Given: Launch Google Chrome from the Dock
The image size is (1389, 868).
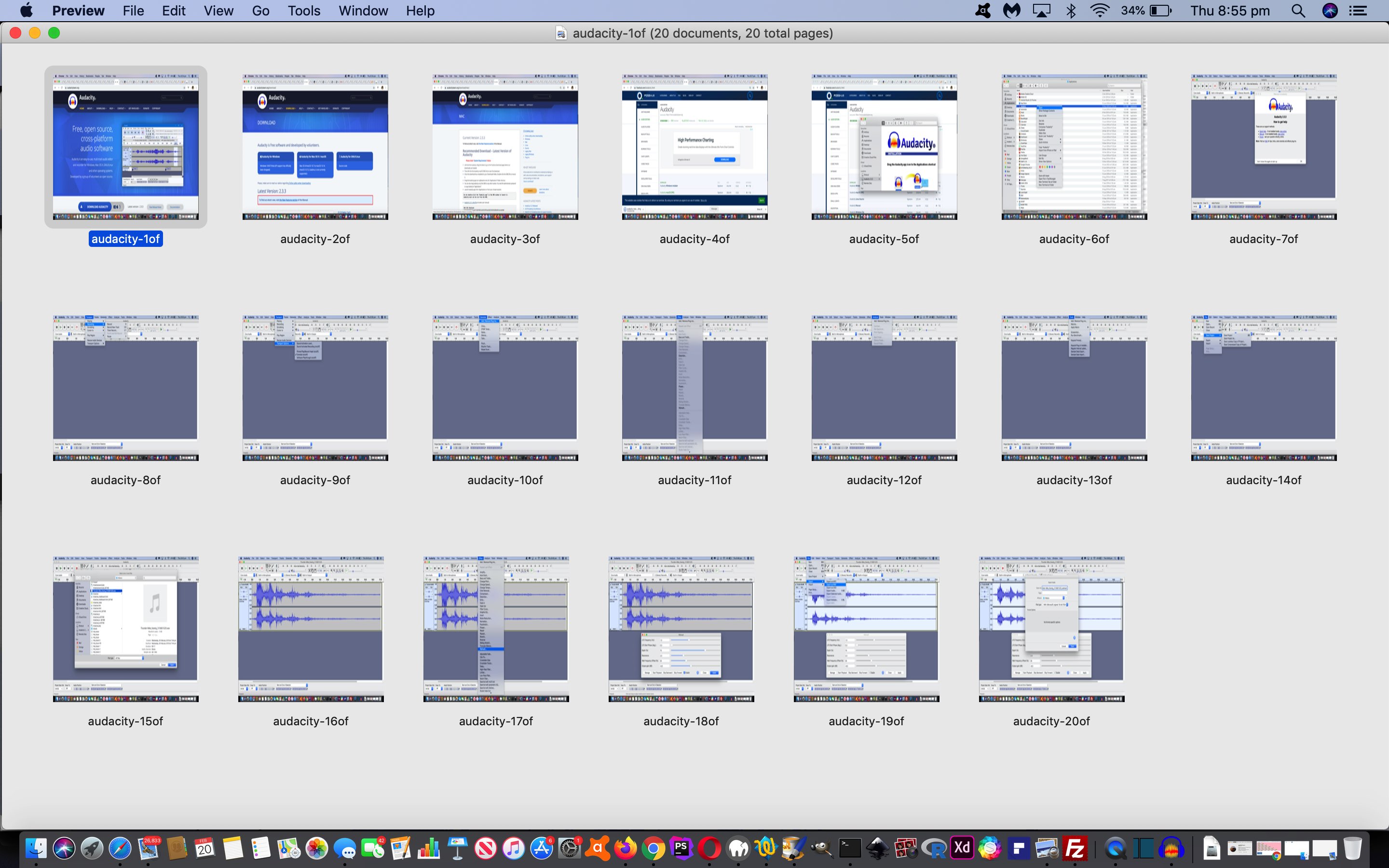Looking at the screenshot, I should click(653, 848).
